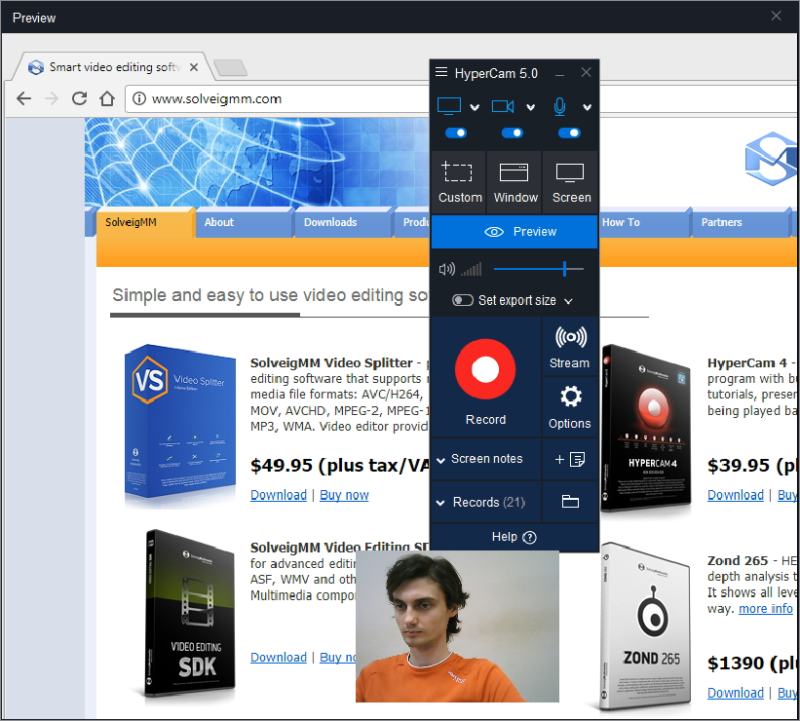Open the Partners site tab

click(741, 222)
